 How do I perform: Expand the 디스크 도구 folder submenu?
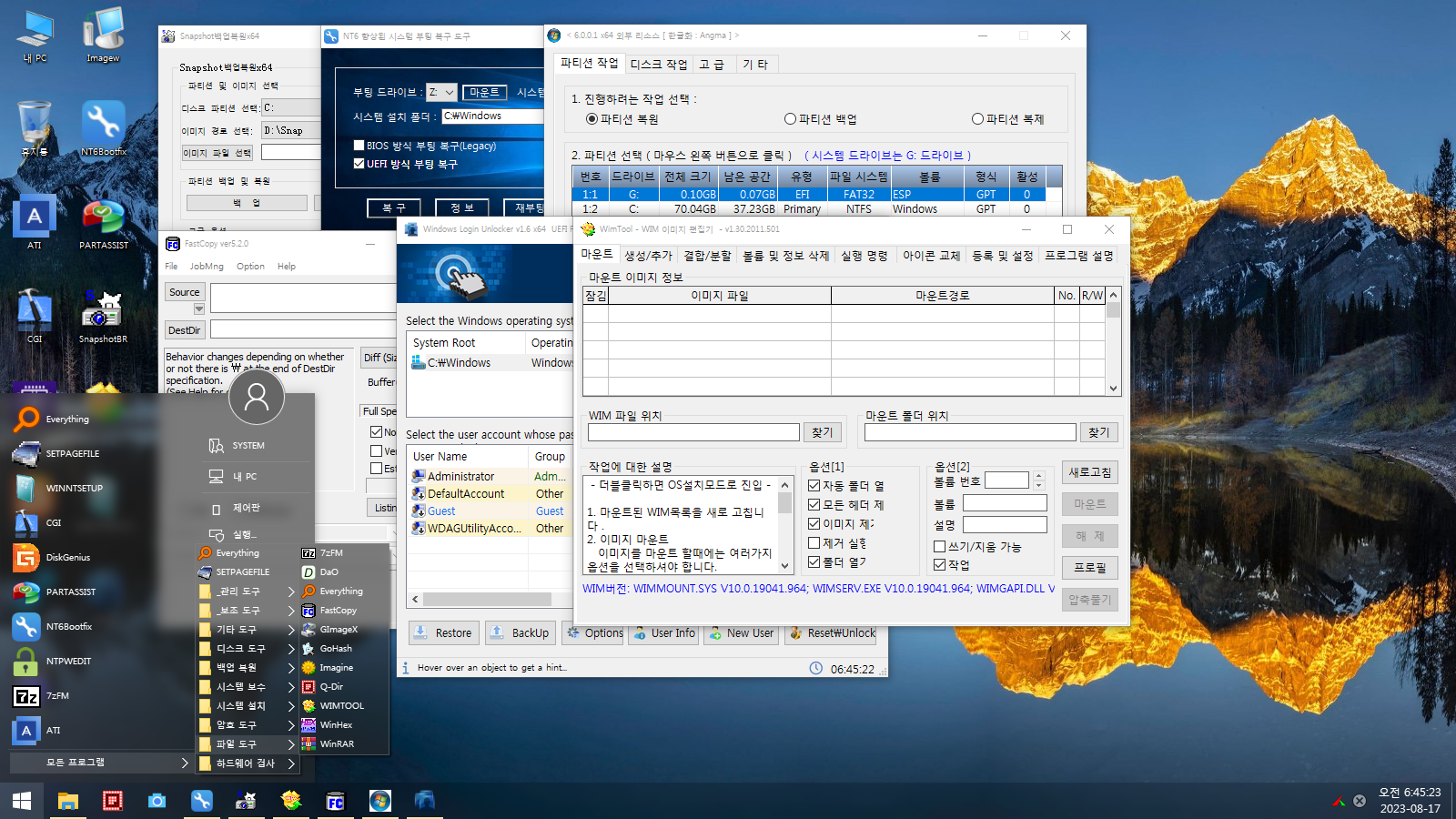coord(248,649)
